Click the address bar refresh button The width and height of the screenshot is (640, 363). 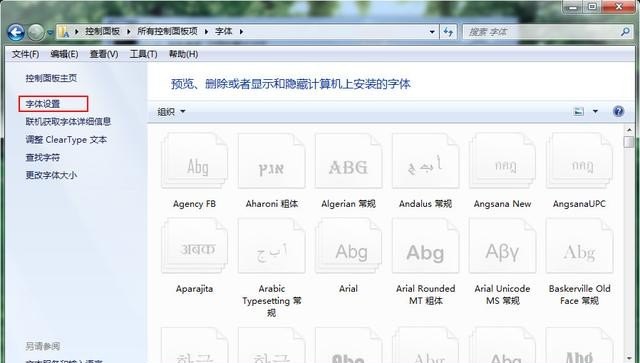coord(448,31)
